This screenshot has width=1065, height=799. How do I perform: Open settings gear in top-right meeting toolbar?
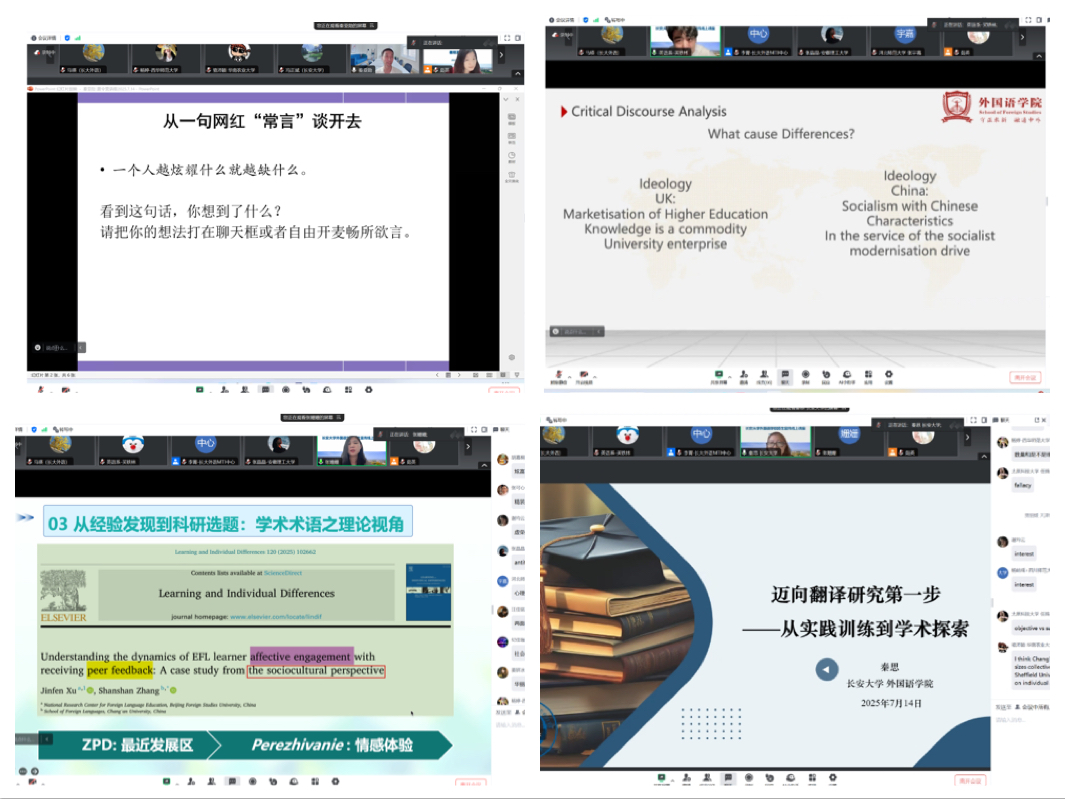tap(888, 375)
